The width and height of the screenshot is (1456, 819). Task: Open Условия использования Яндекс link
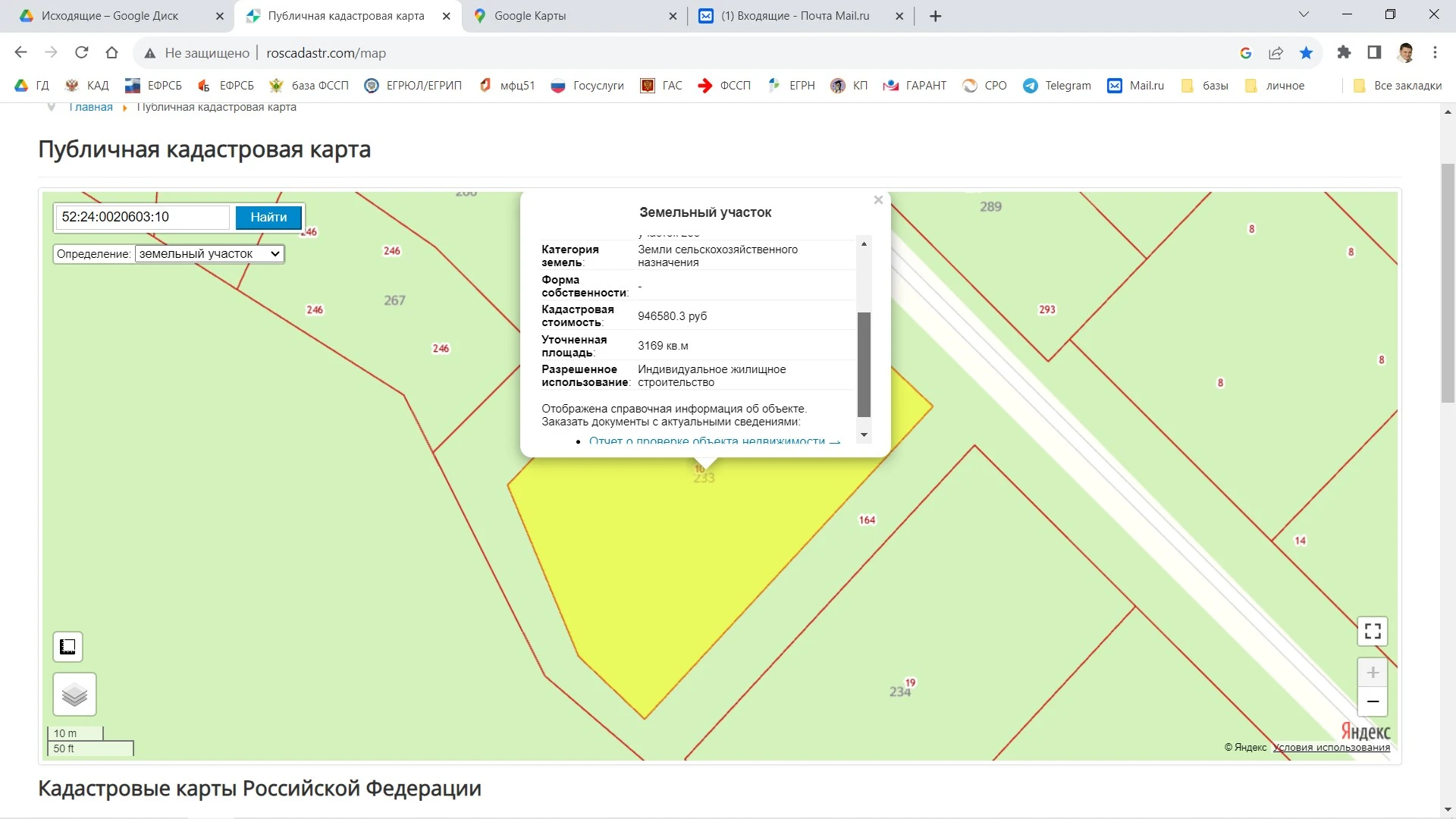point(1332,748)
